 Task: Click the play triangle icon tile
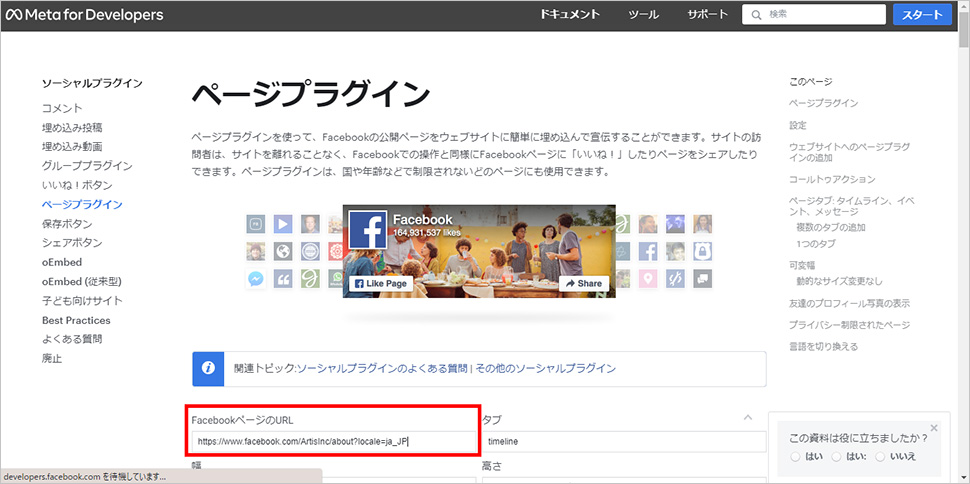[283, 223]
